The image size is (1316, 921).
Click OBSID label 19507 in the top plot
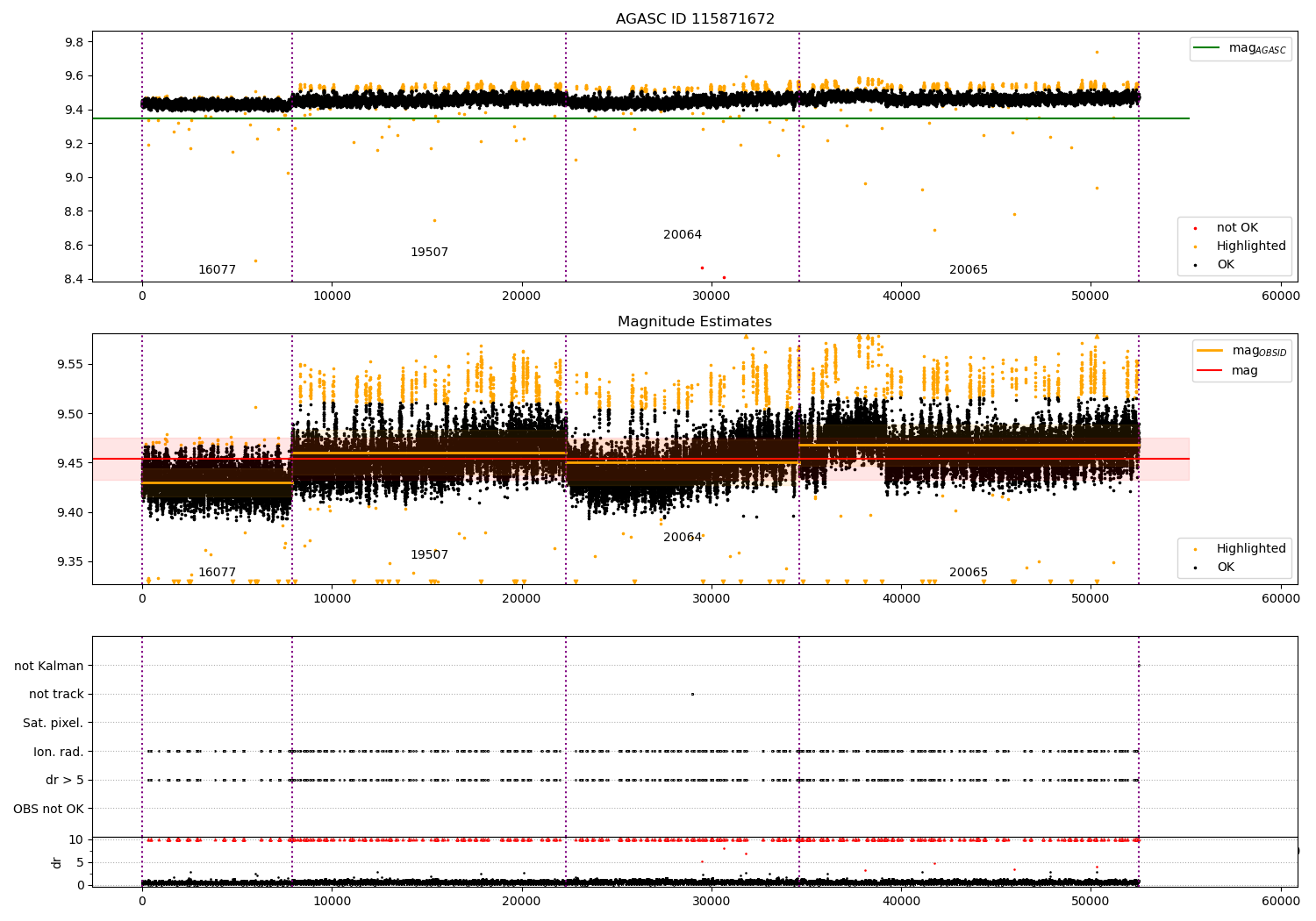[x=429, y=252]
